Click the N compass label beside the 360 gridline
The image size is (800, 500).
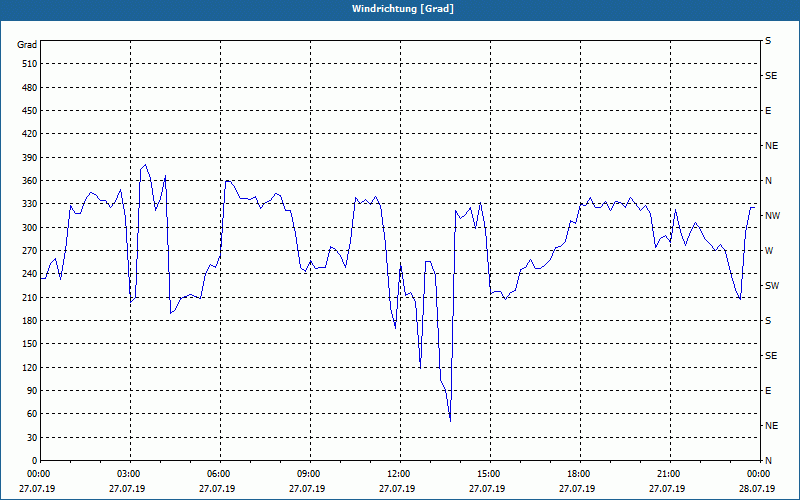(768, 181)
